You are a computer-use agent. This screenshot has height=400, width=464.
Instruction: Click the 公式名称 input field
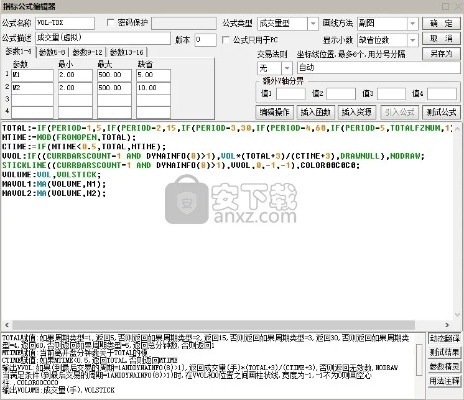click(x=65, y=23)
